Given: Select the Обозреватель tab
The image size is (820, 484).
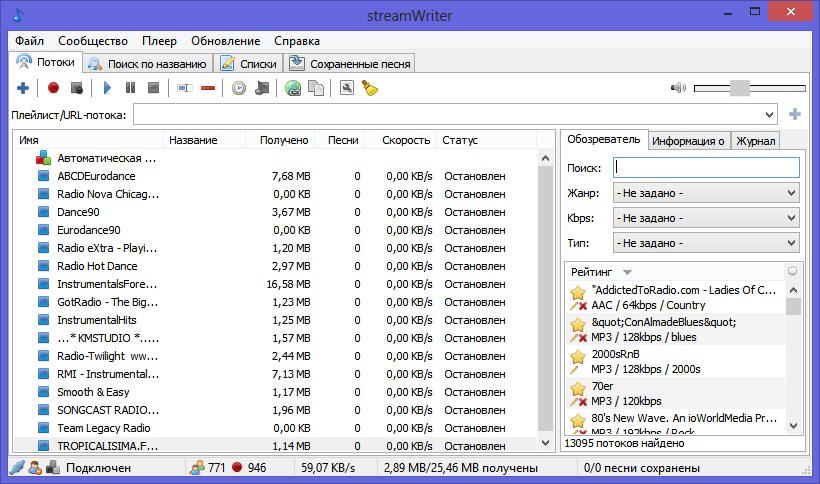Looking at the screenshot, I should click(604, 139).
